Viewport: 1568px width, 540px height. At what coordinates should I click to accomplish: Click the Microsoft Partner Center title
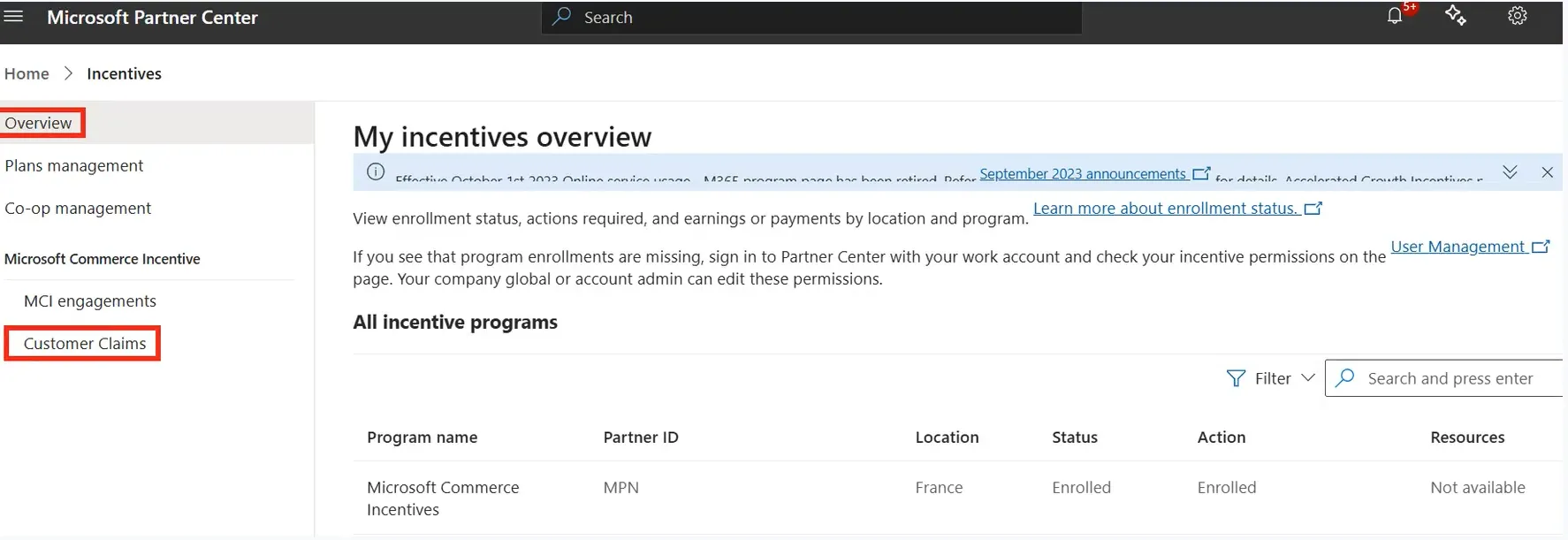tap(152, 17)
